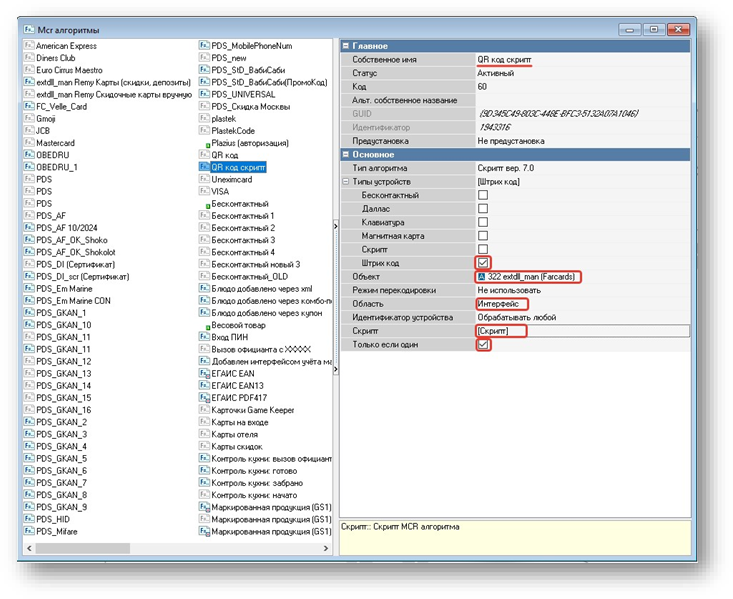Click the Скрипт property input field

580,330
